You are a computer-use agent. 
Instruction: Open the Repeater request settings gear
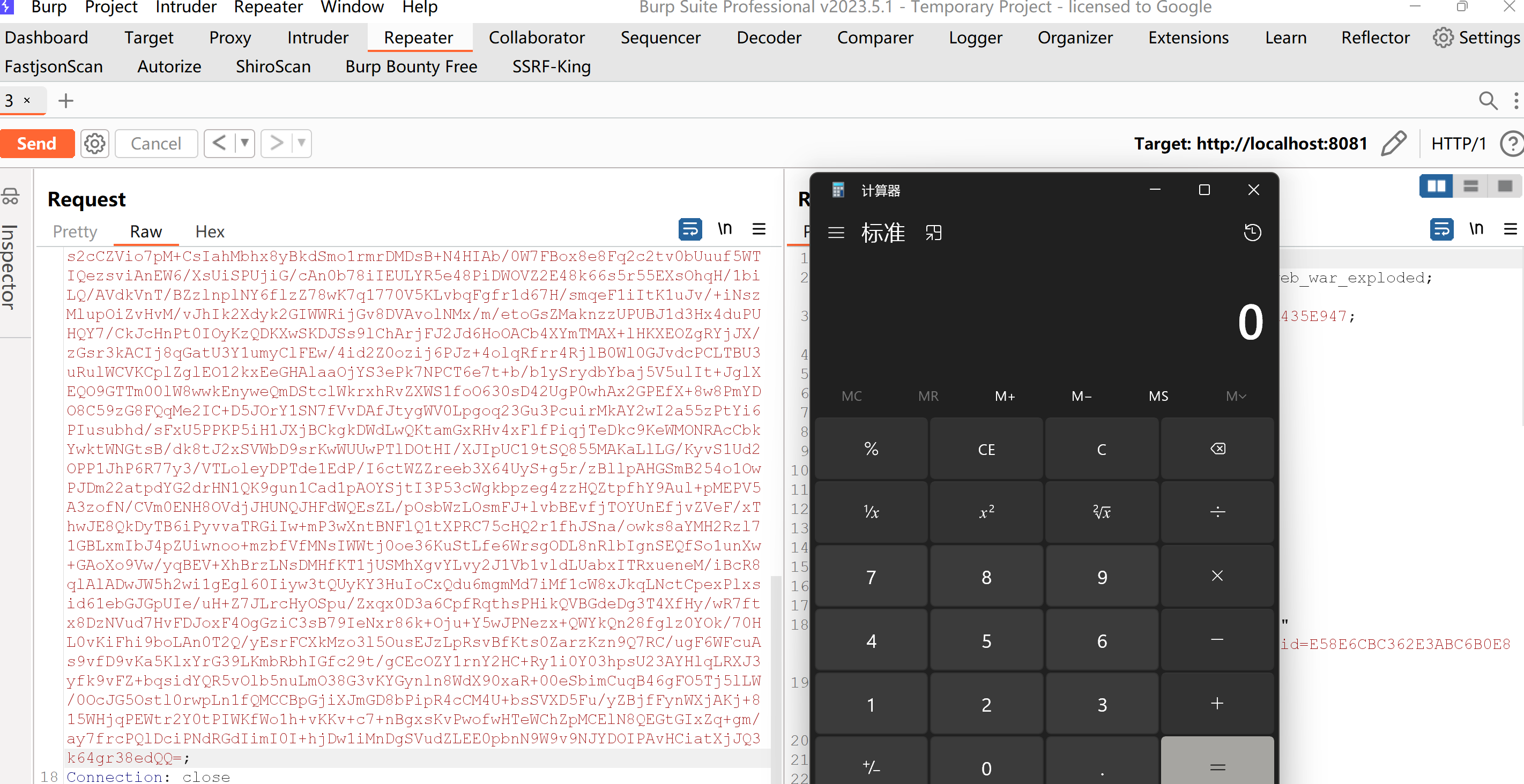point(95,144)
